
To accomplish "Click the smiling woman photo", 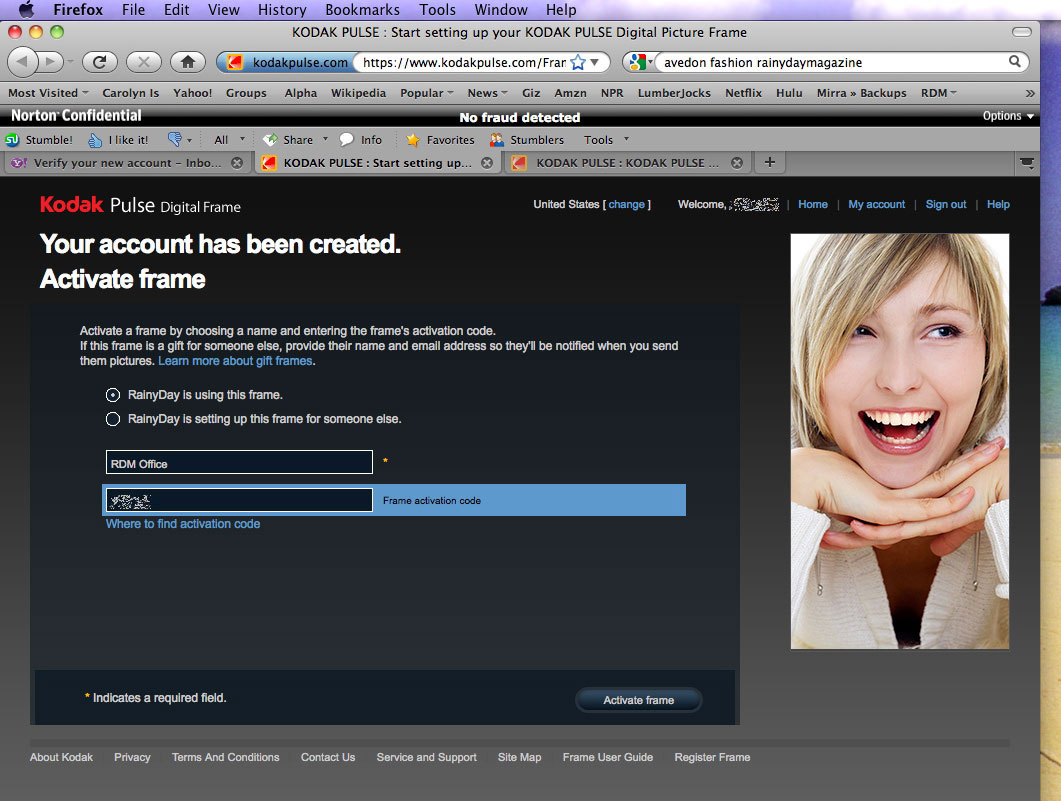I will pyautogui.click(x=900, y=441).
